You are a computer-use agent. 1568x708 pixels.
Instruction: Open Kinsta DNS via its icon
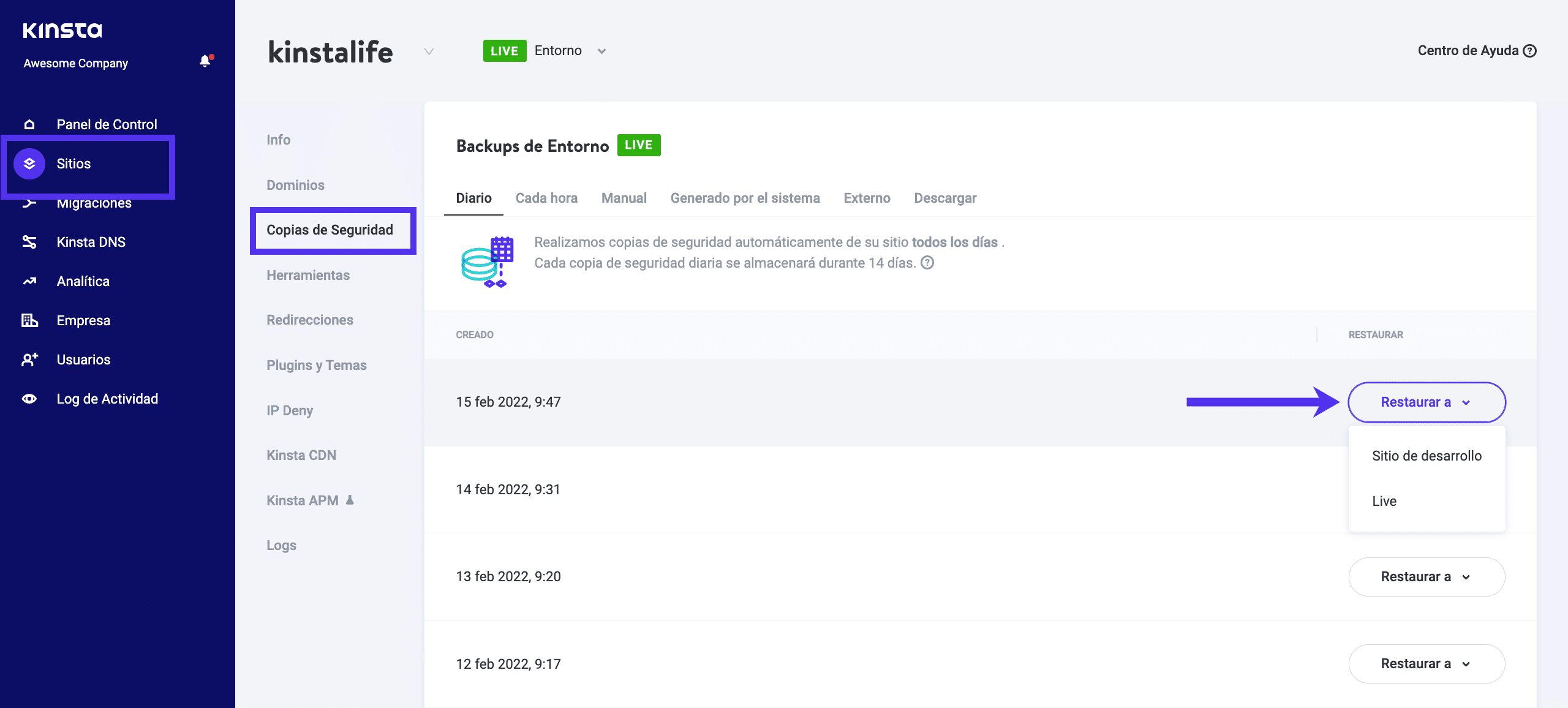pos(29,241)
